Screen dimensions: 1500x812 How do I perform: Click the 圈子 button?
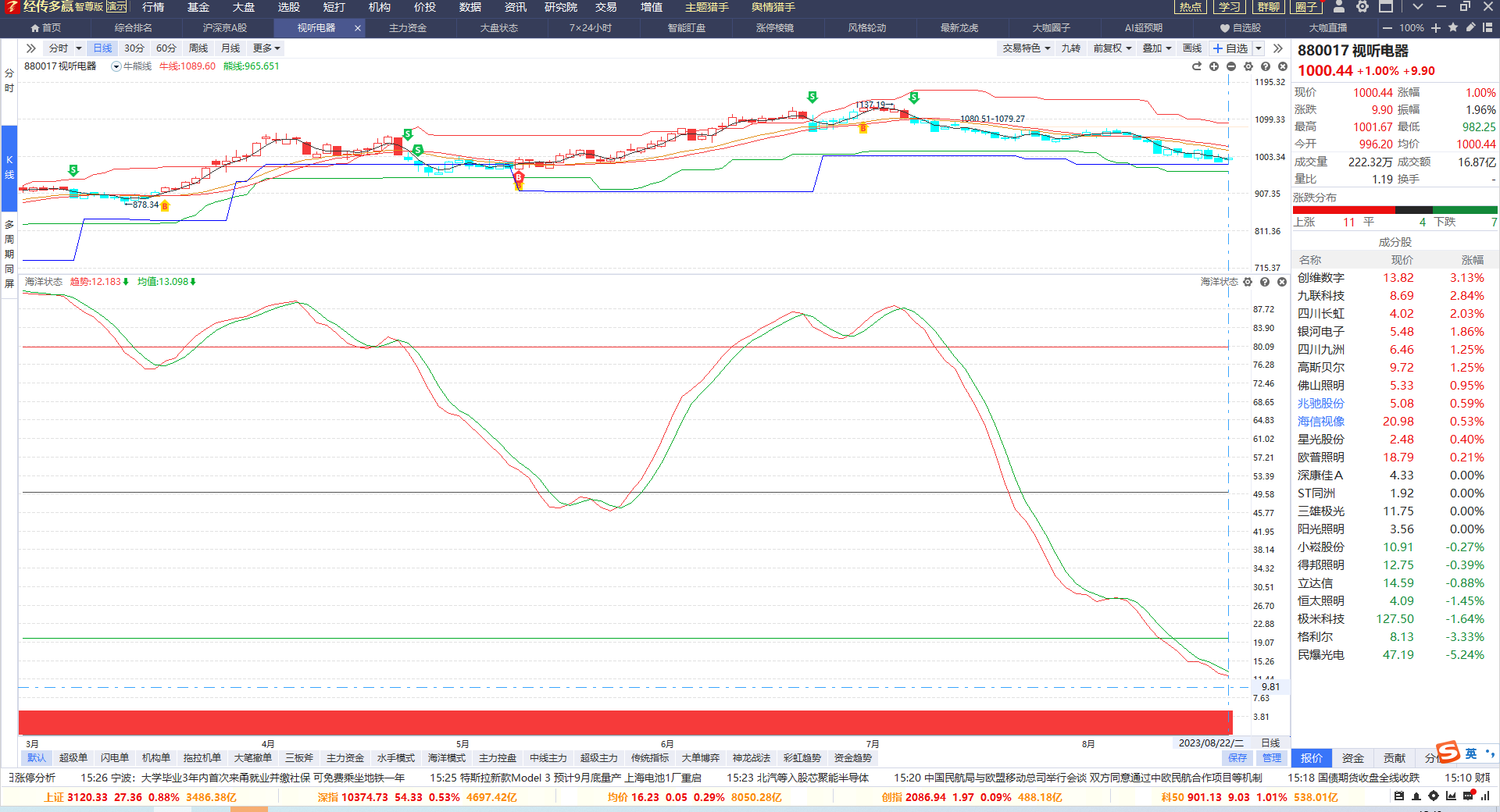1305,7
